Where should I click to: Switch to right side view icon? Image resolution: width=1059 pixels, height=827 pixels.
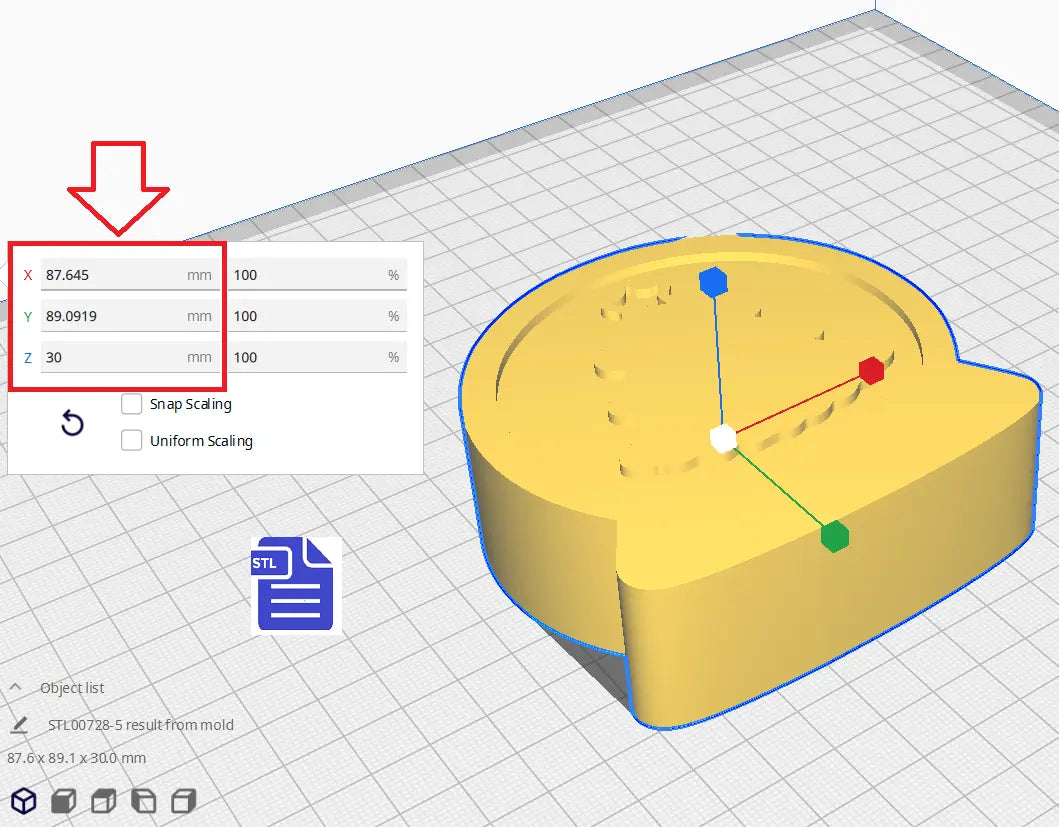[183, 800]
